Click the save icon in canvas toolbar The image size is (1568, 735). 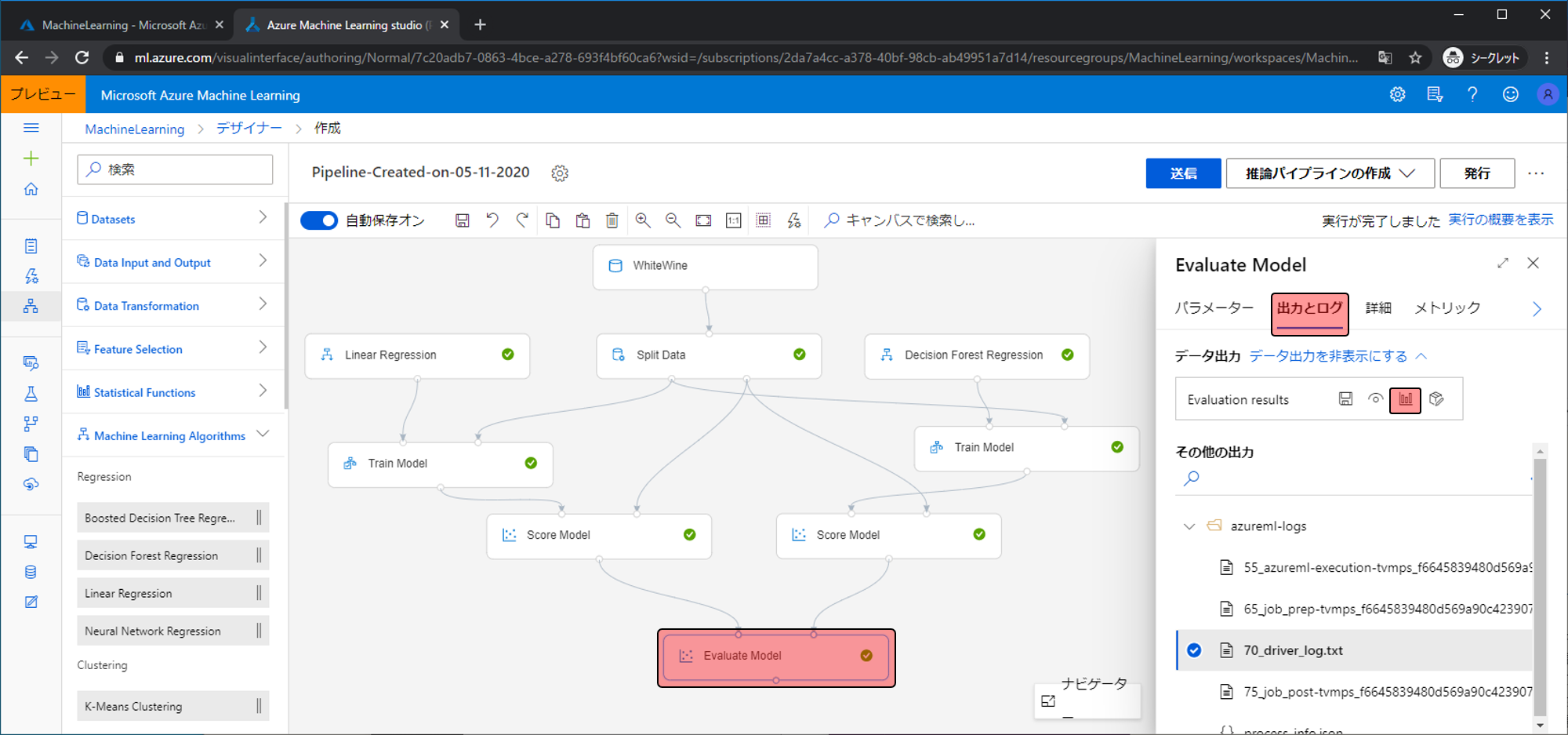(x=462, y=220)
